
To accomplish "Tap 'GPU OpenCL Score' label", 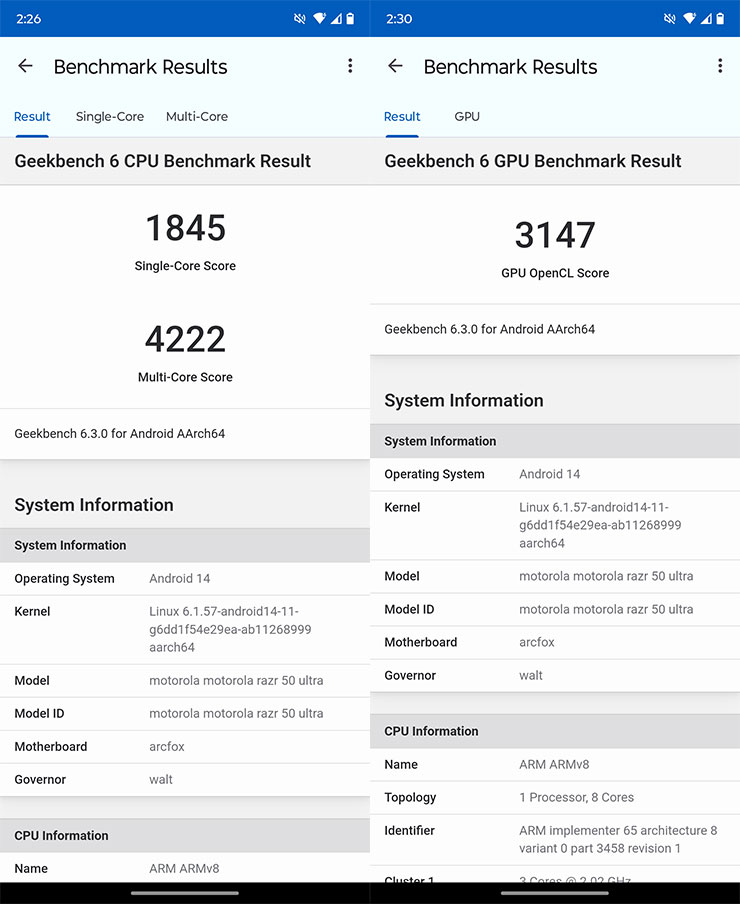I will pos(555,273).
